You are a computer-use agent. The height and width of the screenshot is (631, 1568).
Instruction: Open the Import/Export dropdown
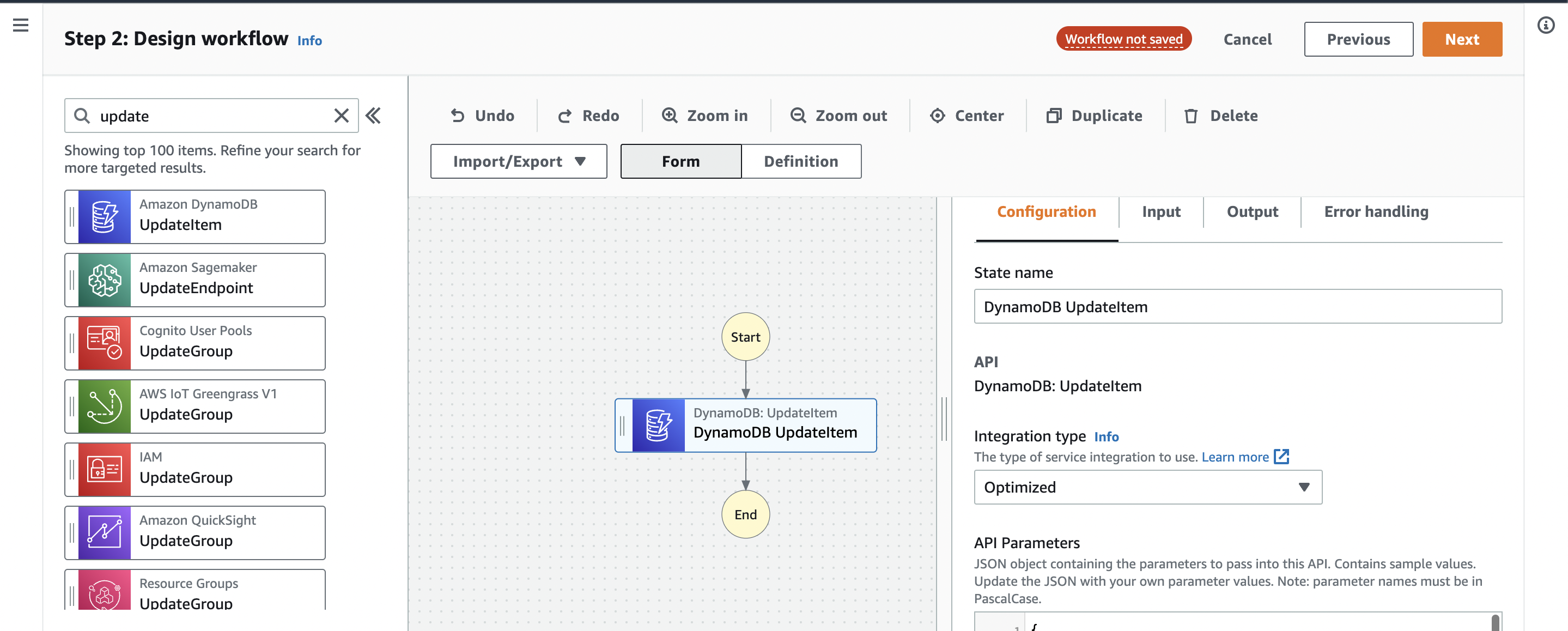(519, 161)
